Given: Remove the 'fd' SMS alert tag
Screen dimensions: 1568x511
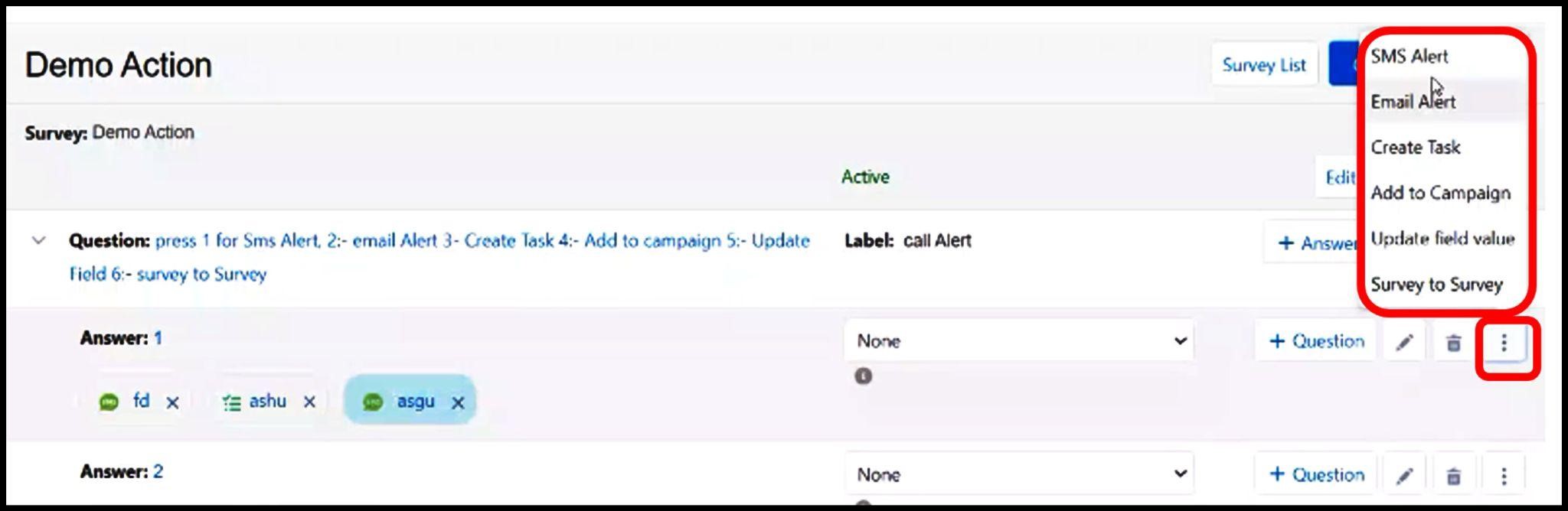Looking at the screenshot, I should pyautogui.click(x=173, y=402).
